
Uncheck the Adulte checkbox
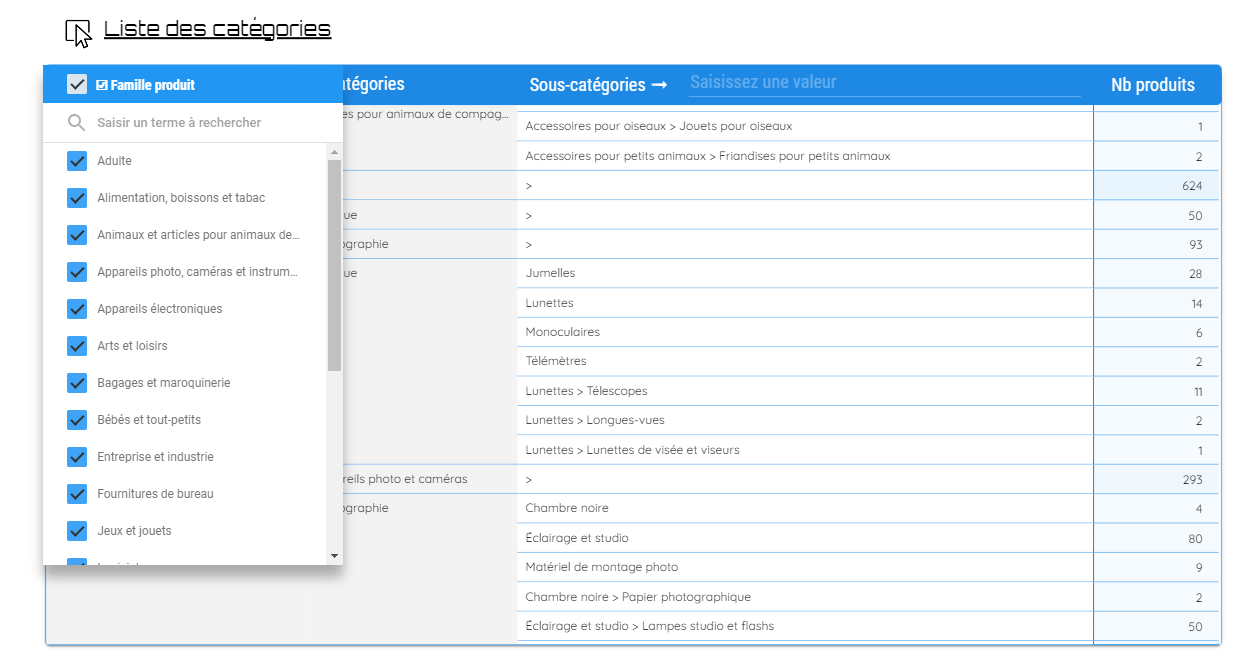click(x=77, y=161)
